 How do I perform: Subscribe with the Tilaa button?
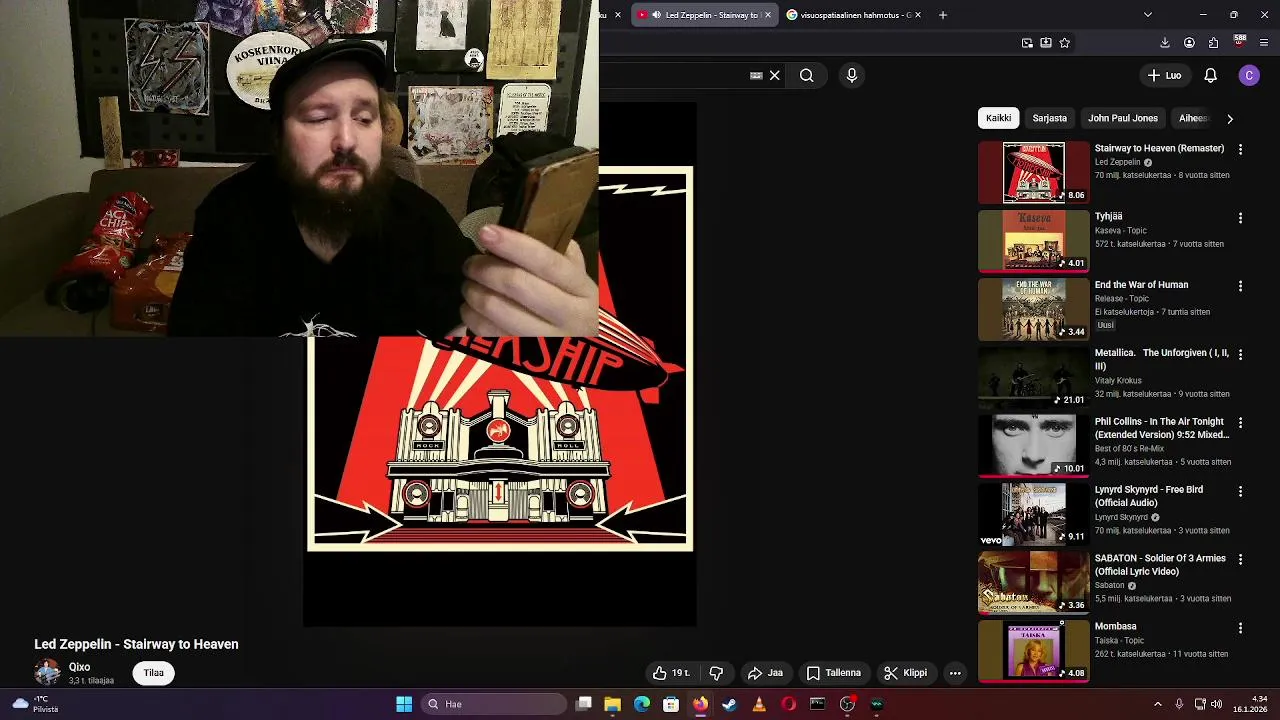[153, 673]
